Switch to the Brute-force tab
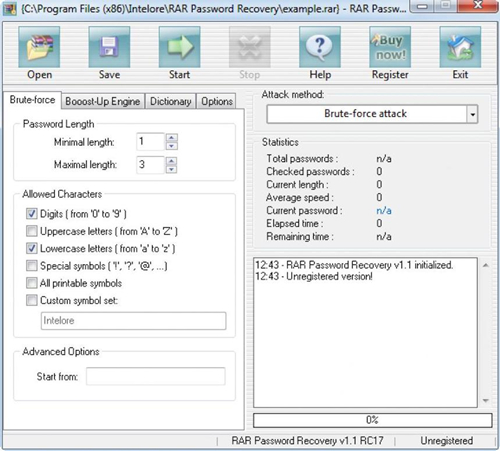Screen dimensions: 500x451 (x=32, y=100)
